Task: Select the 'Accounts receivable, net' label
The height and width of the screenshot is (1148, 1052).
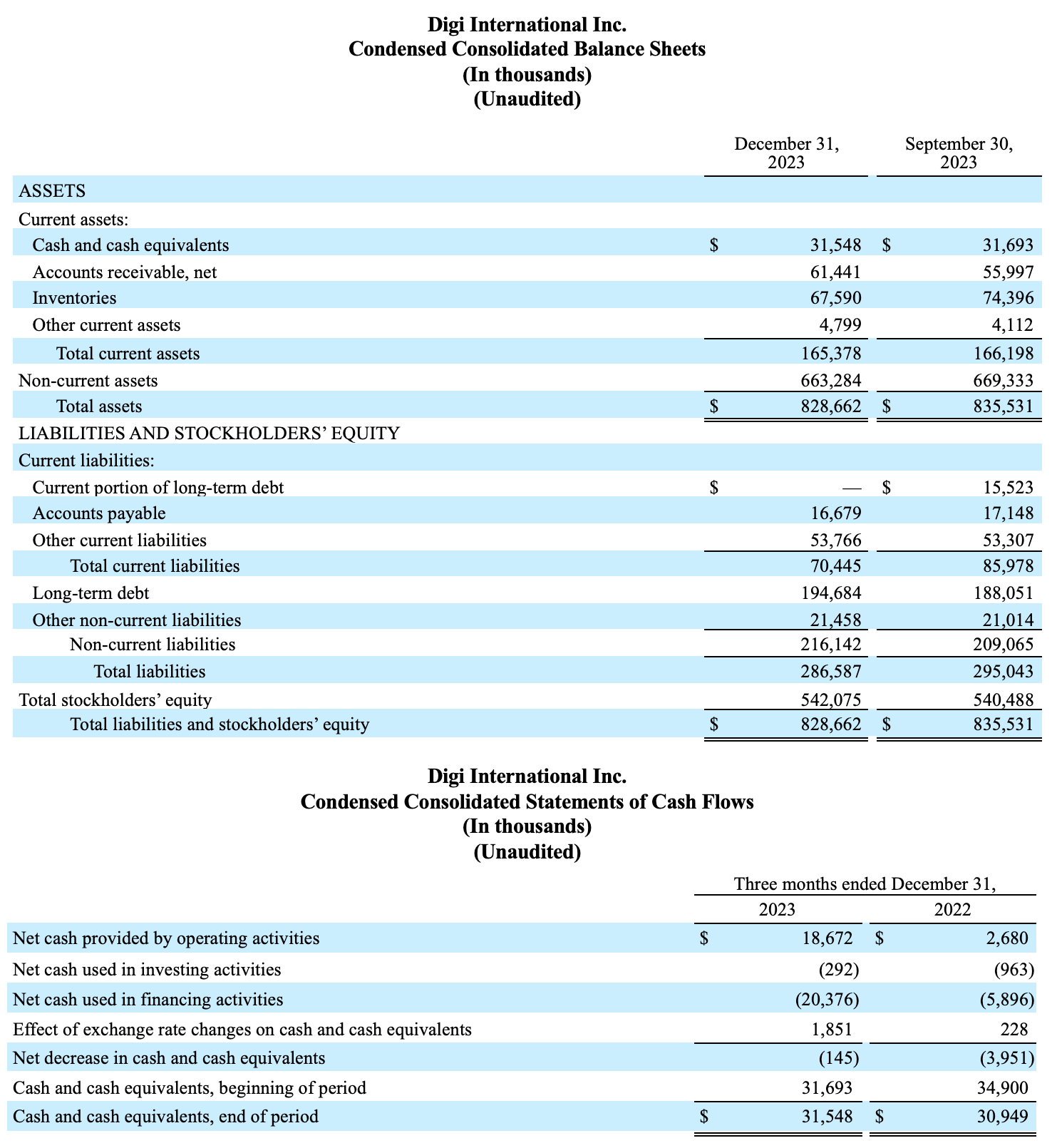Action: 125,272
